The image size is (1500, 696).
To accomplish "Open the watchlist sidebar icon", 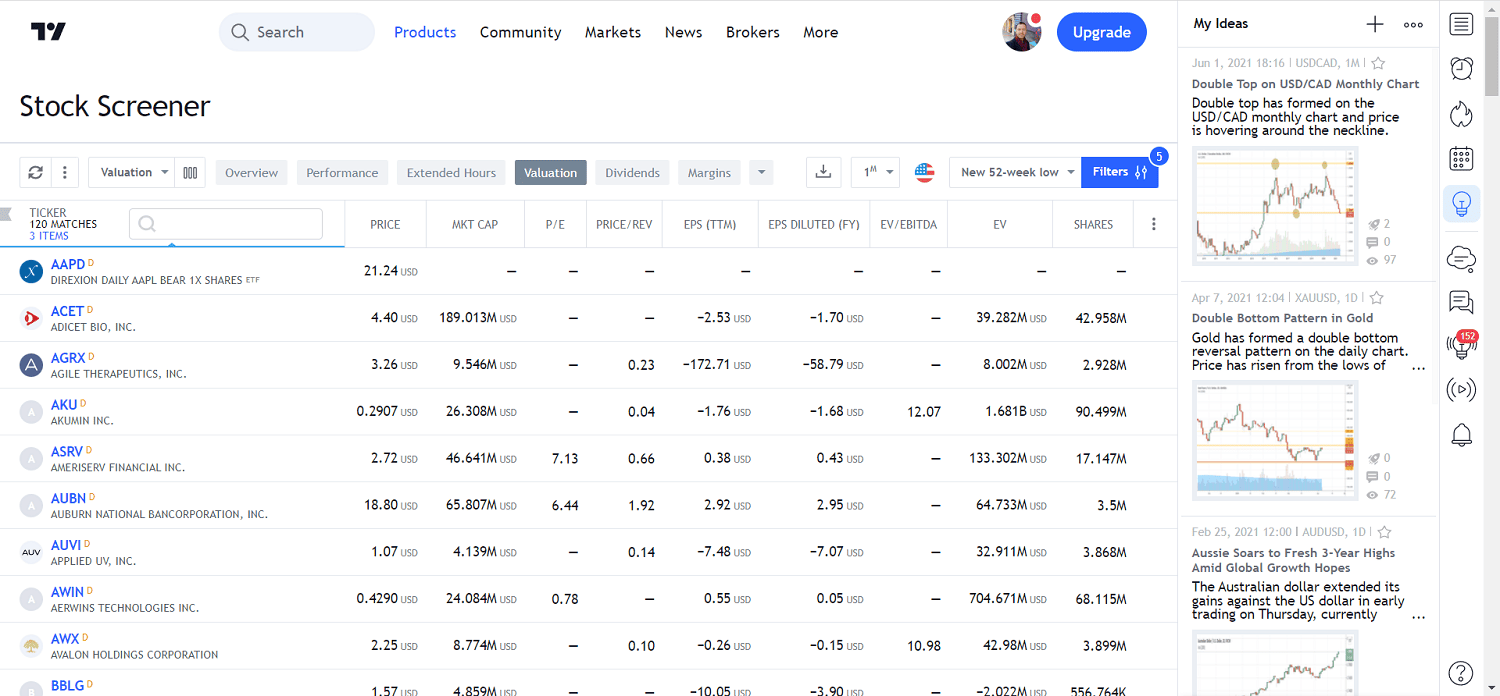I will [x=1461, y=24].
